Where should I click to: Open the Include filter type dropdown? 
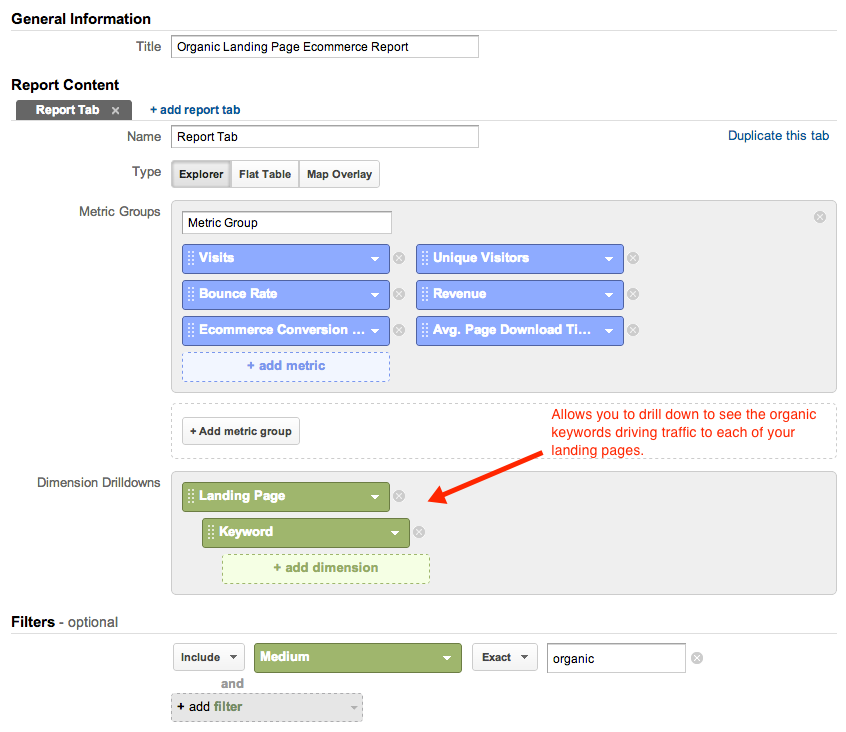click(x=209, y=657)
